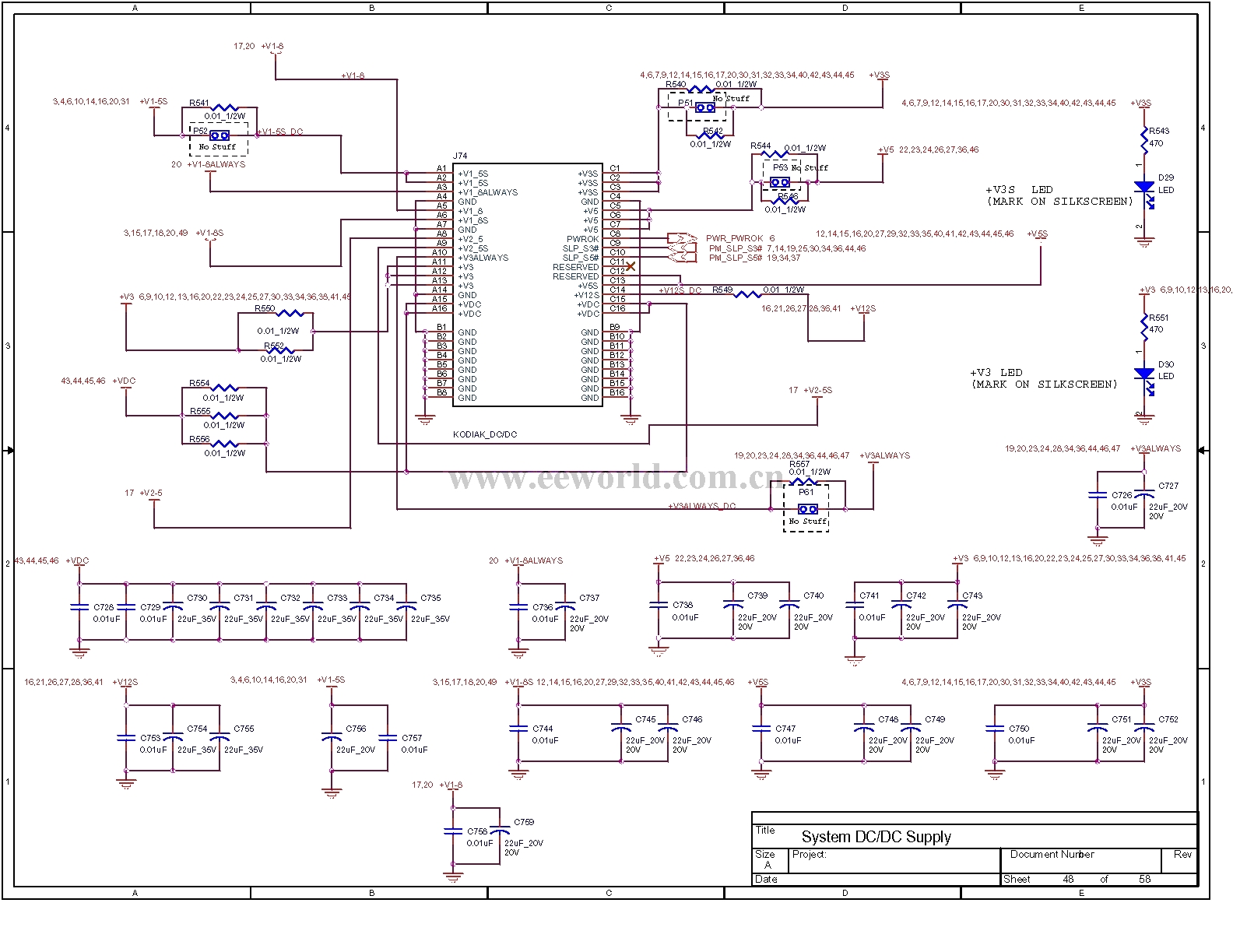Click the +V3 LED silkscreen note

click(1043, 378)
